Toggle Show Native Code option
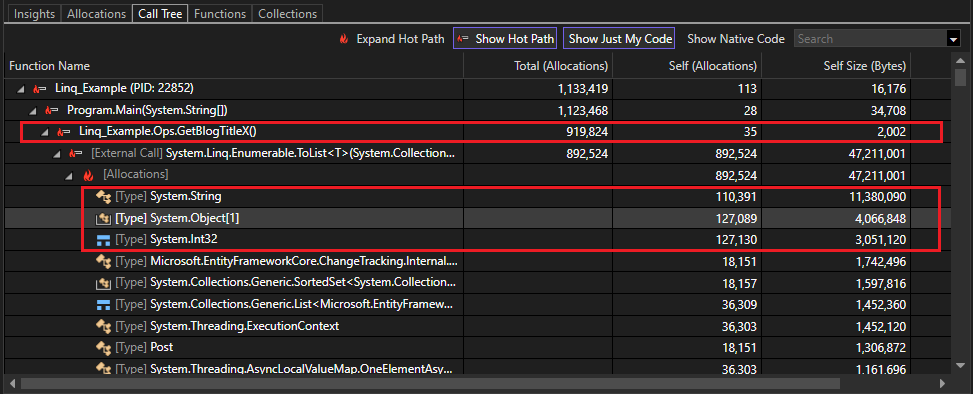Image resolution: width=973 pixels, height=394 pixels. 736,38
